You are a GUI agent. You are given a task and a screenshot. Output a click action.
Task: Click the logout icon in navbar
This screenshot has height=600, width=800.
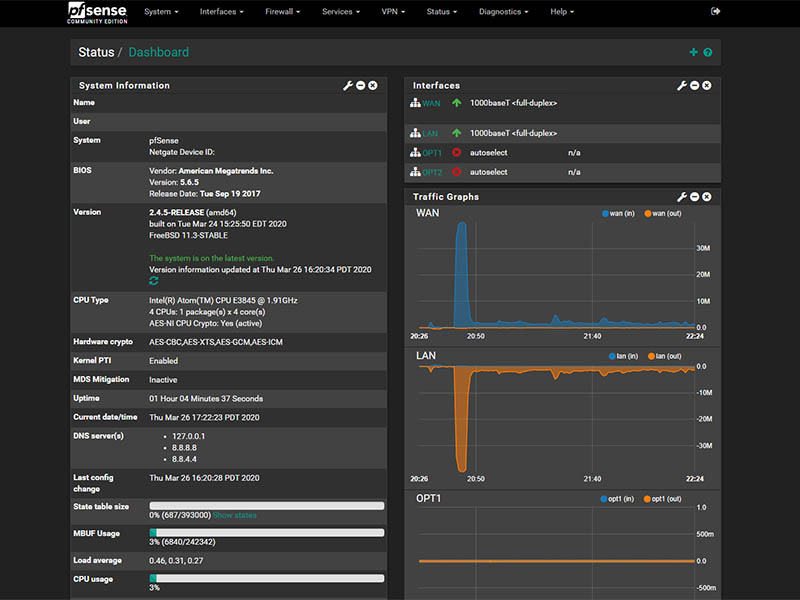point(715,12)
